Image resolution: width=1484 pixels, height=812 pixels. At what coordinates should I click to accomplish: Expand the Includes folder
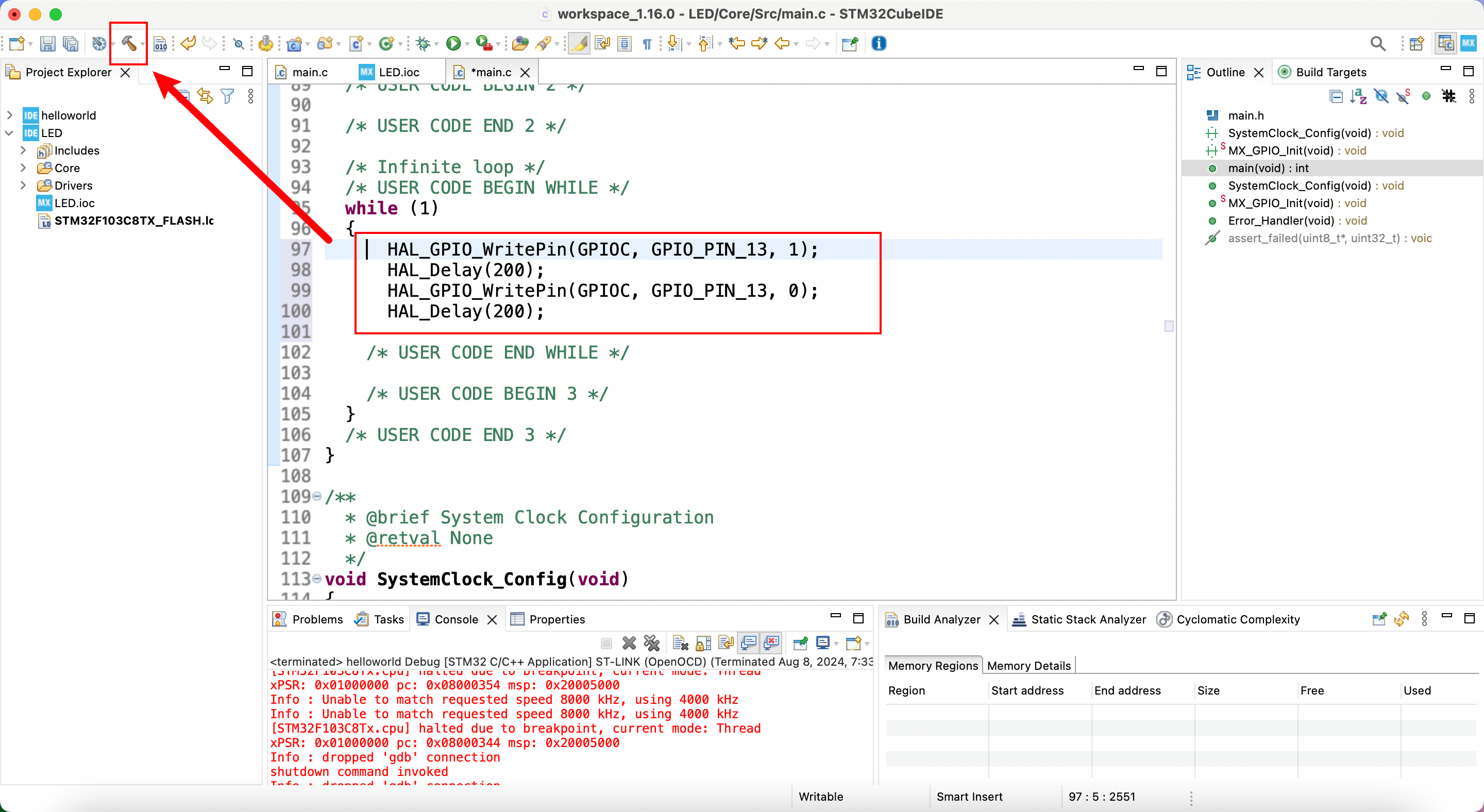pos(24,150)
